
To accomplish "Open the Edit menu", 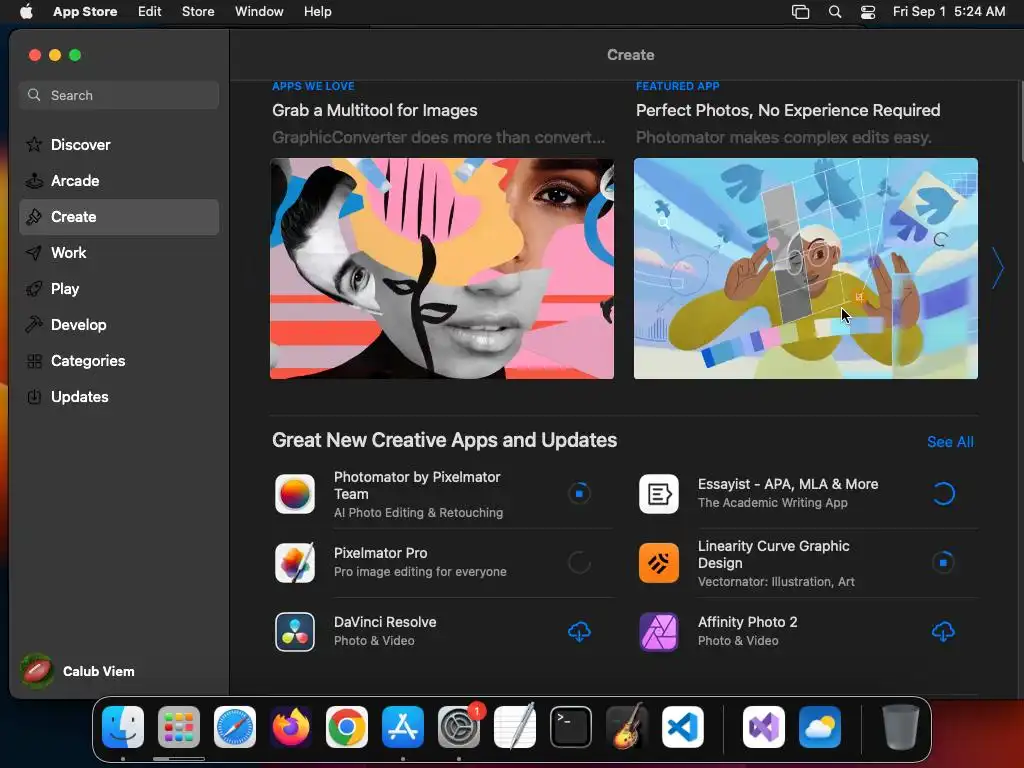I will 150,11.
